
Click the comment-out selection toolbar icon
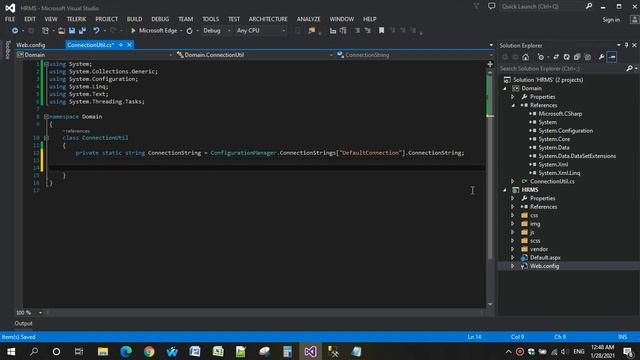point(357,31)
